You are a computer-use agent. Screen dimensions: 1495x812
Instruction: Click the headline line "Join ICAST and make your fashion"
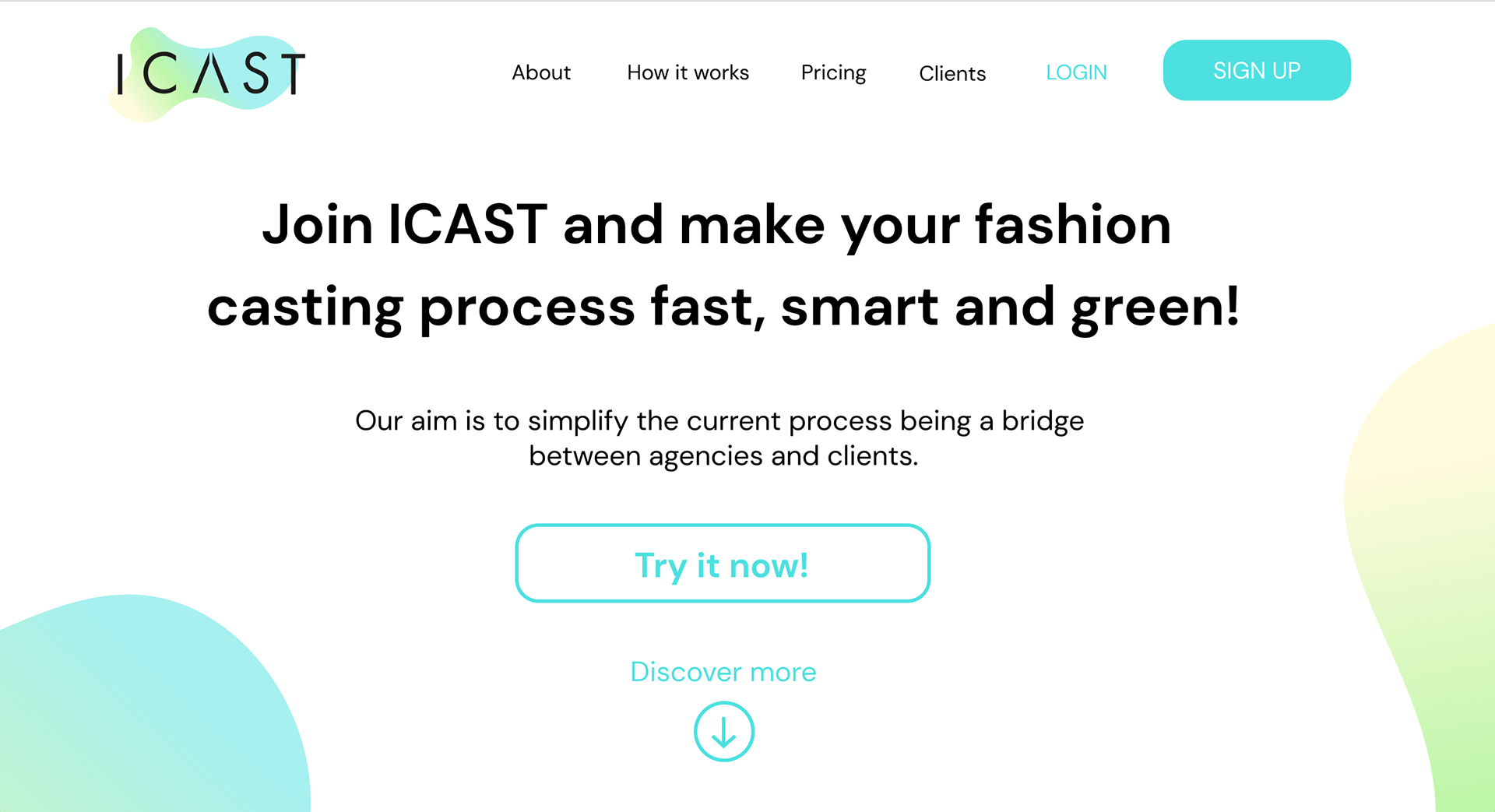click(x=716, y=224)
